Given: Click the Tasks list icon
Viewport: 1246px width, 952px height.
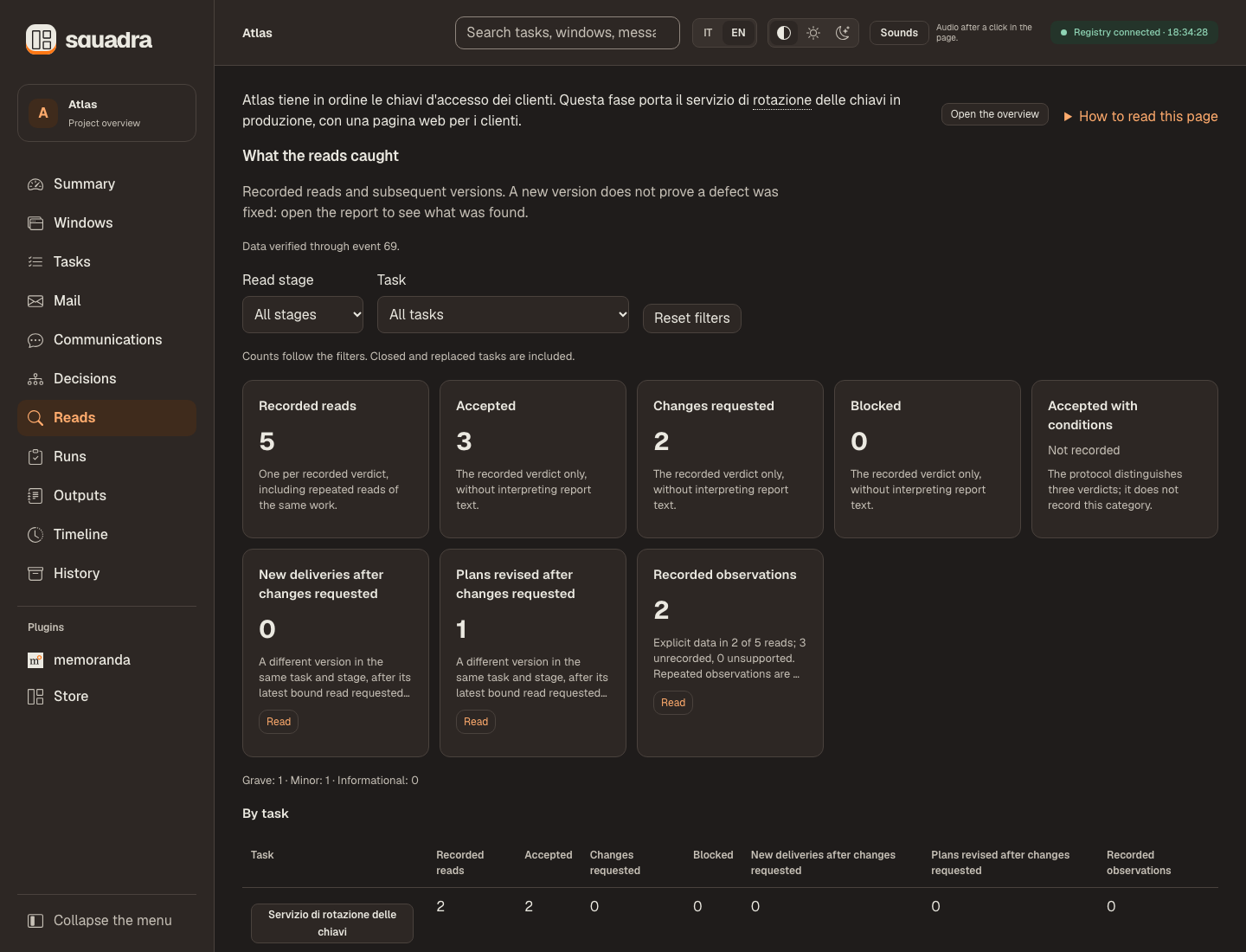Looking at the screenshot, I should [x=35, y=262].
